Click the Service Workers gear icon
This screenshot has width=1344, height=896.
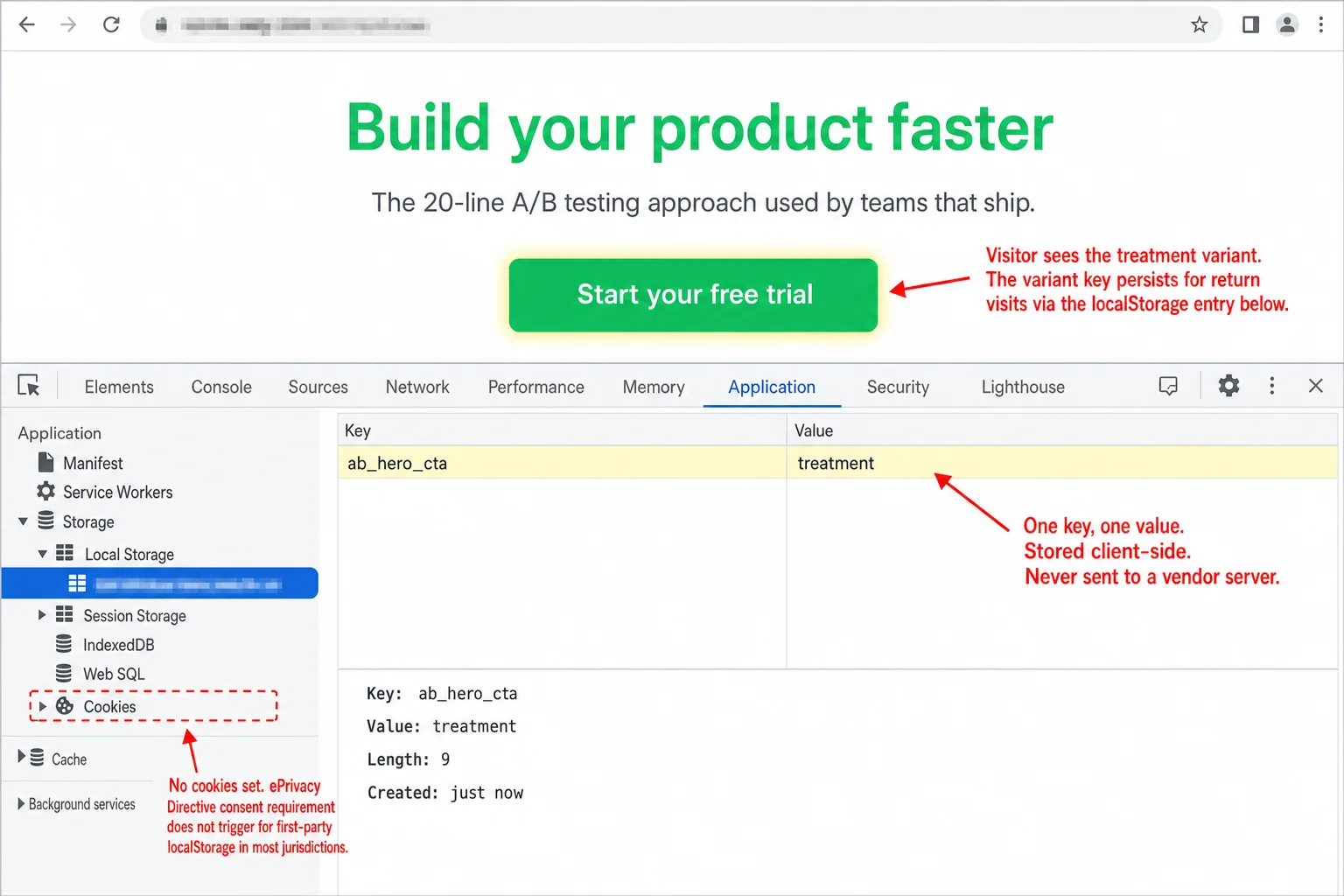[46, 491]
